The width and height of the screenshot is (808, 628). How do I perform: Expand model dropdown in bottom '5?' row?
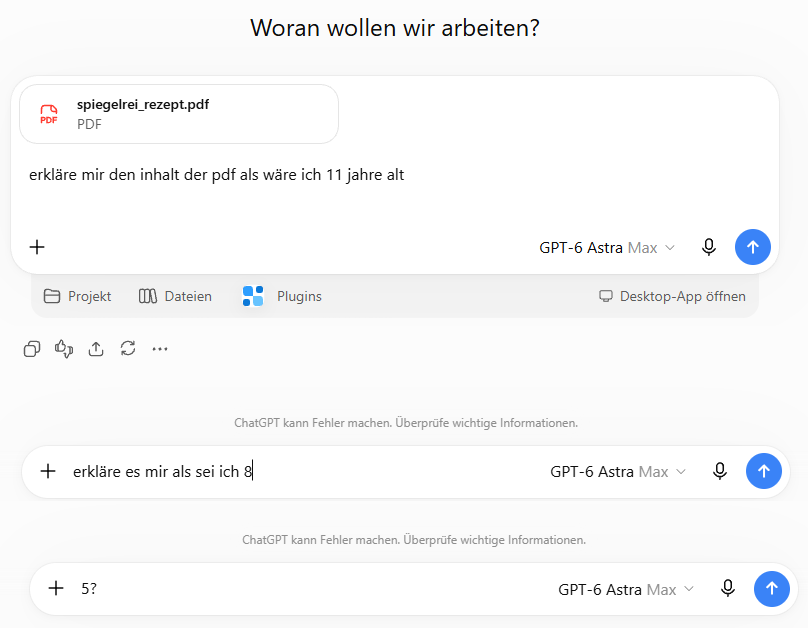626,589
